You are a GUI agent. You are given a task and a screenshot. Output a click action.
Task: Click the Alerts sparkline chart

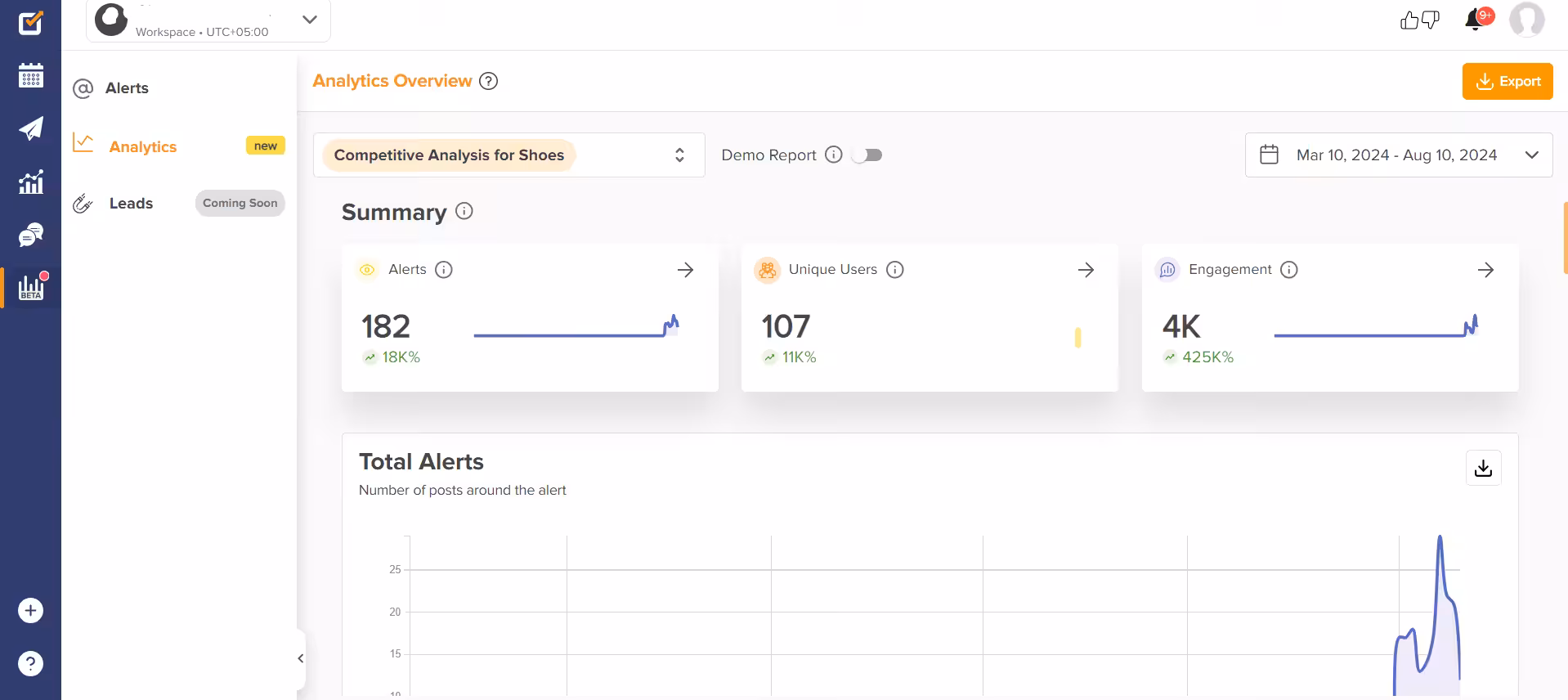pos(576,327)
